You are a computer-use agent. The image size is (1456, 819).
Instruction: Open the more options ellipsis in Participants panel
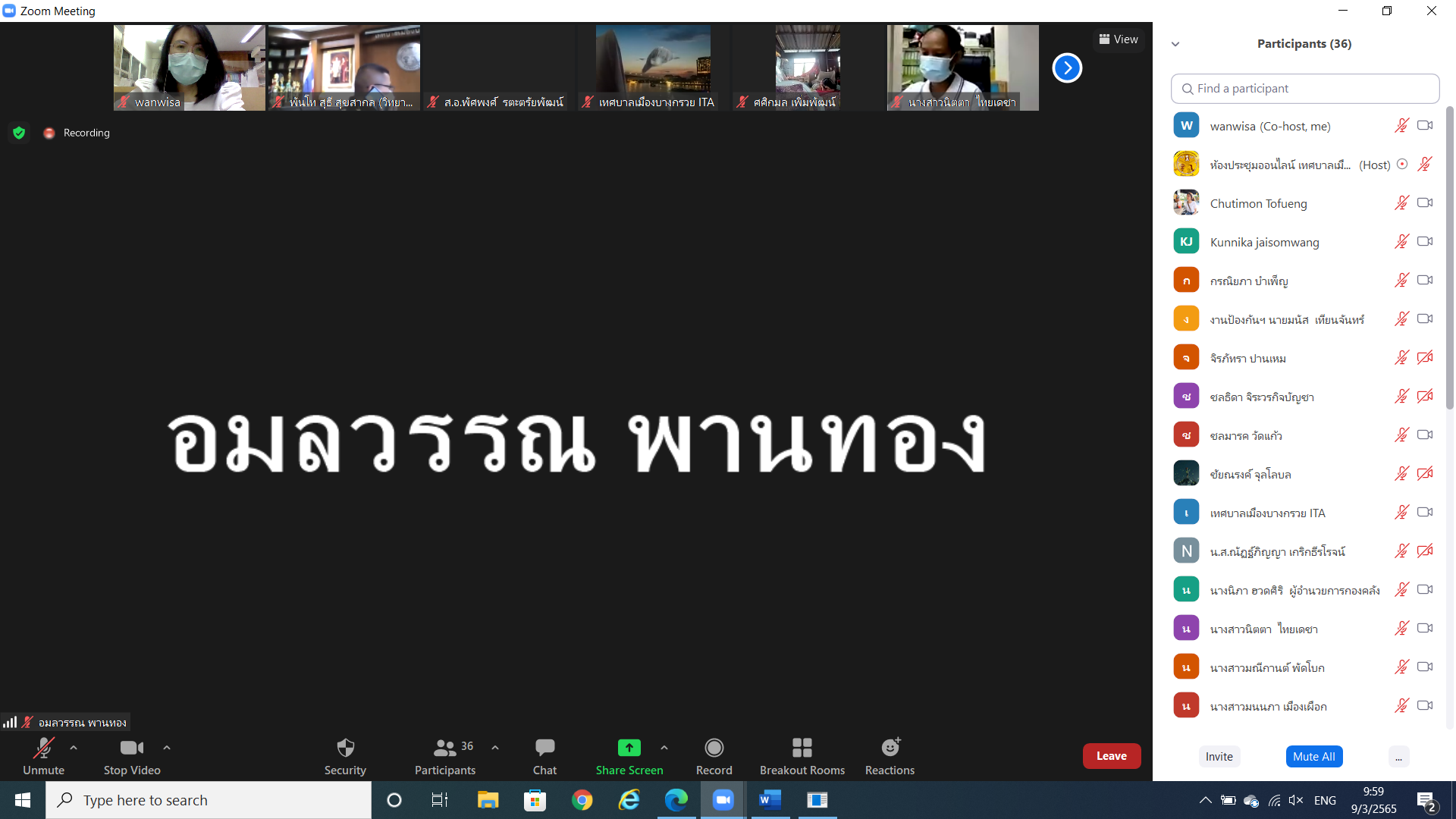[x=1398, y=756]
